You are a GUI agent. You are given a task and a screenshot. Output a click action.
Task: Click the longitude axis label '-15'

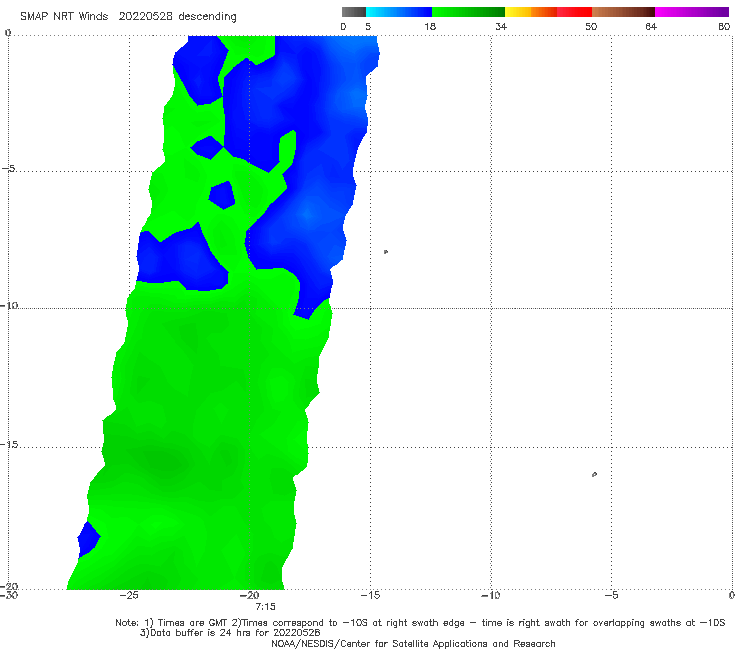click(x=370, y=595)
